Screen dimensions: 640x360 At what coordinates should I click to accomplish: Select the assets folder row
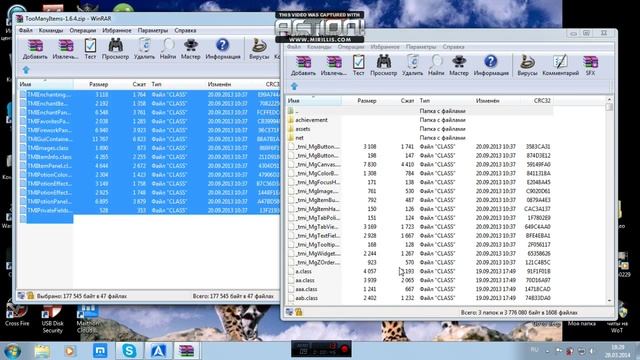click(420, 129)
